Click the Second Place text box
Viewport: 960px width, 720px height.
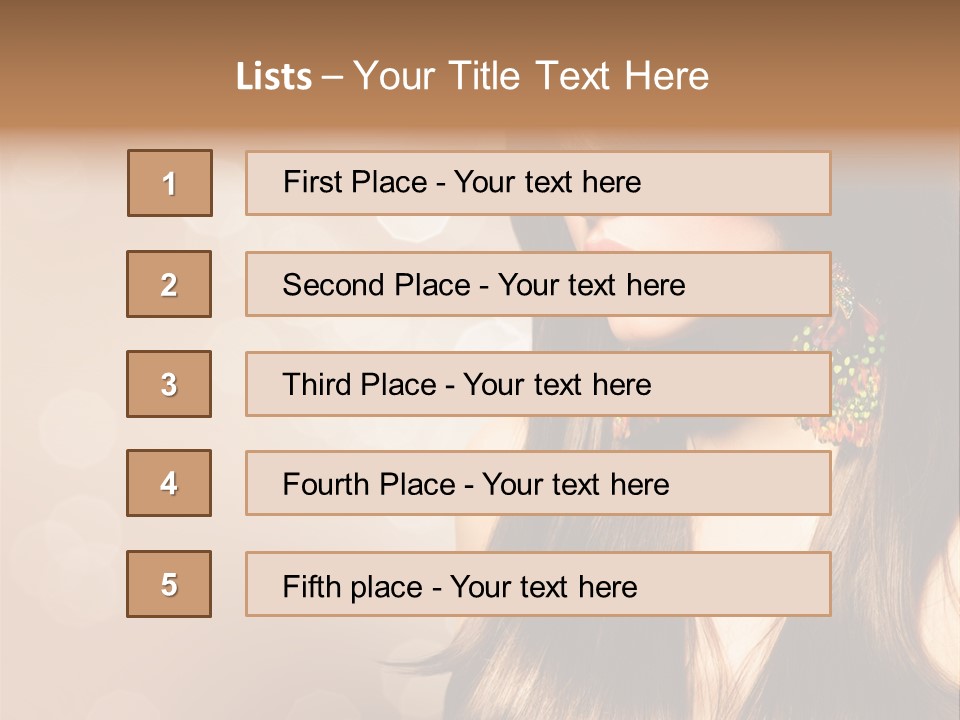click(538, 284)
